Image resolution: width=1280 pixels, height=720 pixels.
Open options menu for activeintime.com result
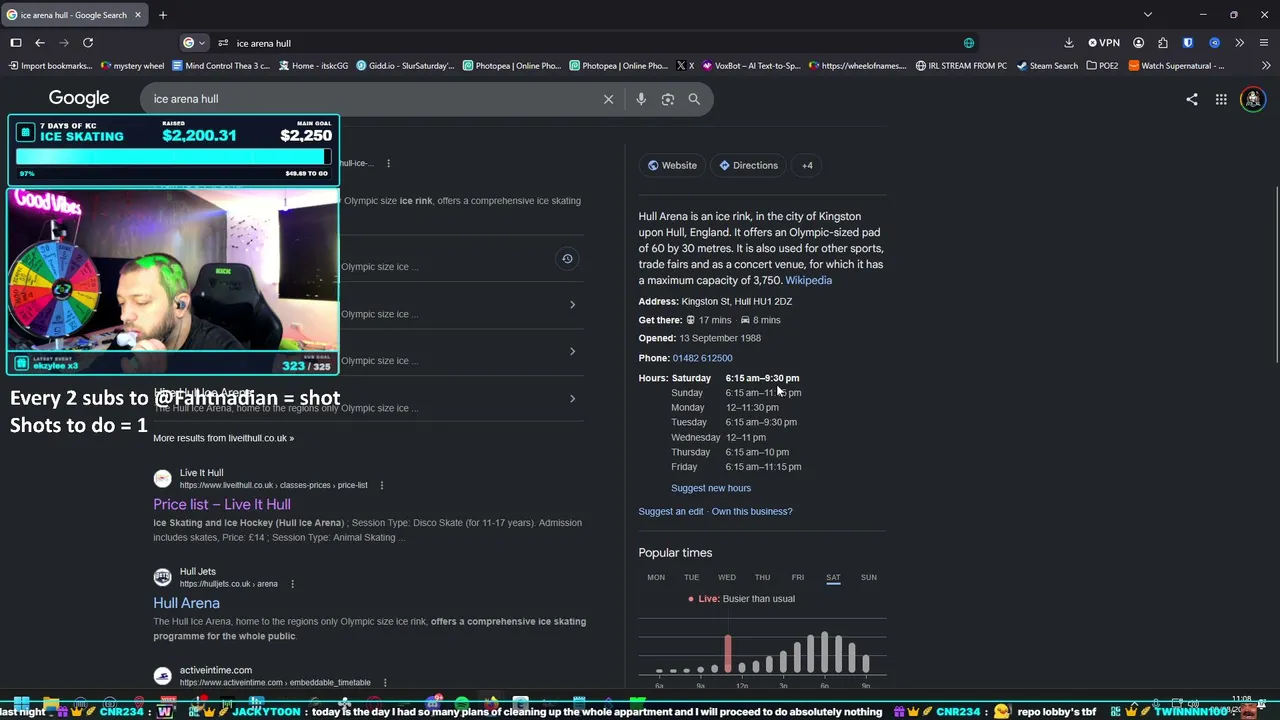[384, 682]
